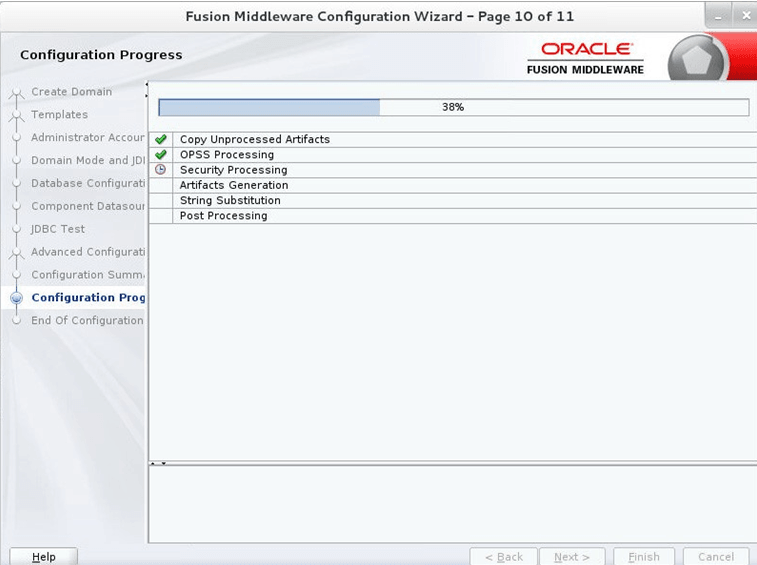The width and height of the screenshot is (757, 565).
Task: Click the Advanced Configuration step node icon
Action: pyautogui.click(x=16, y=253)
